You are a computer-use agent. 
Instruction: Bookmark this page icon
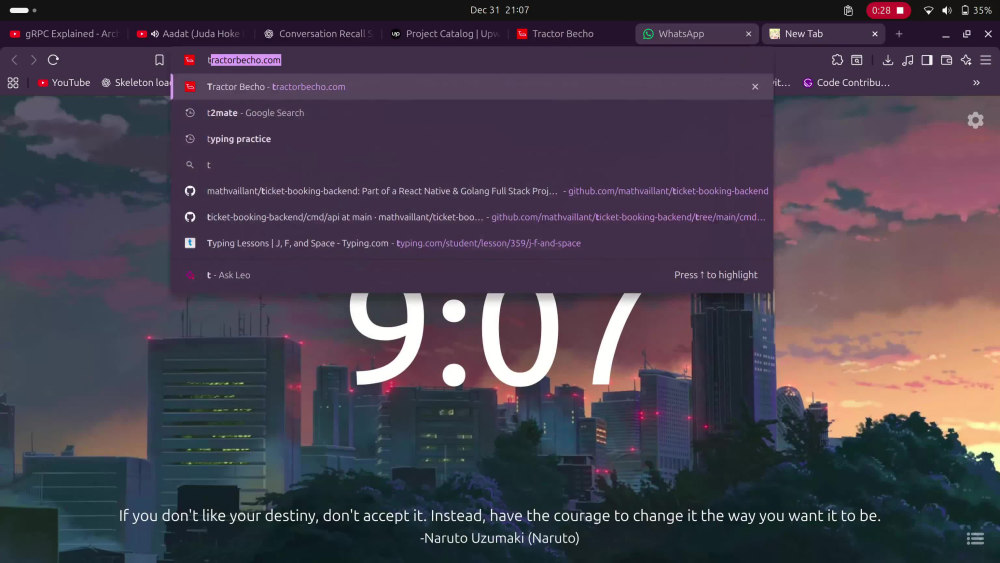point(159,59)
